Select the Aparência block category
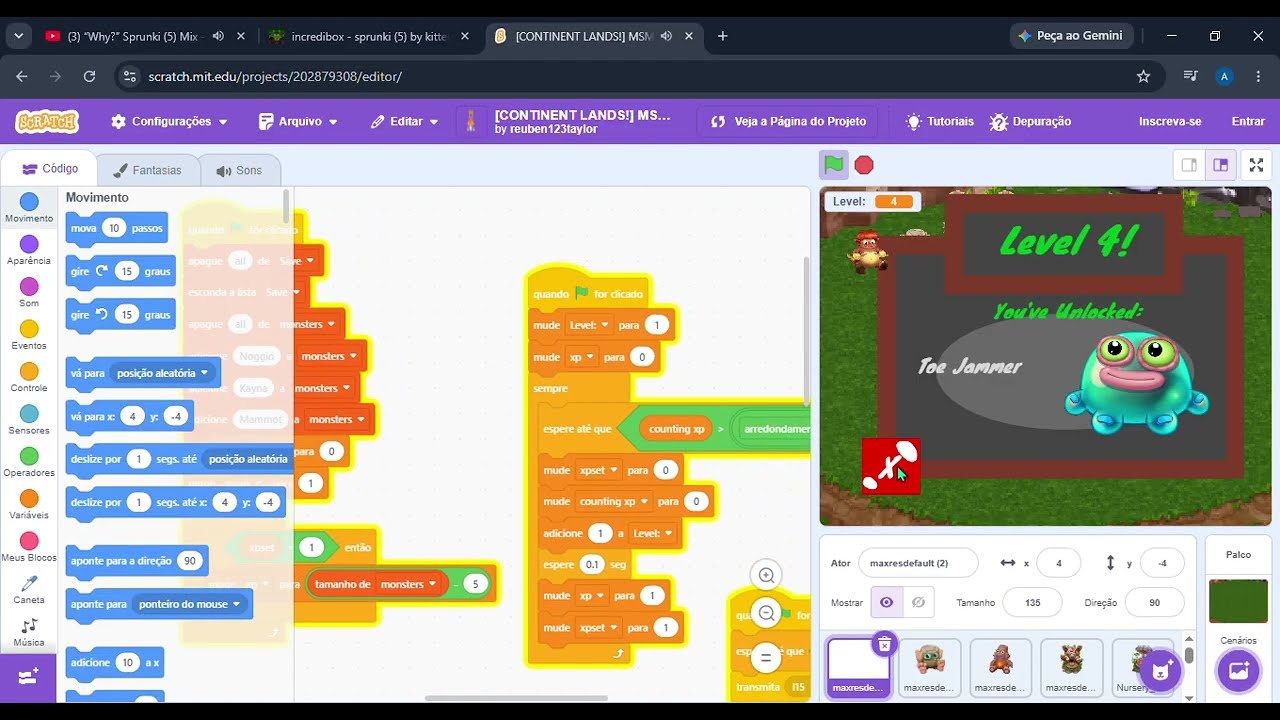The height and width of the screenshot is (720, 1280). click(29, 250)
